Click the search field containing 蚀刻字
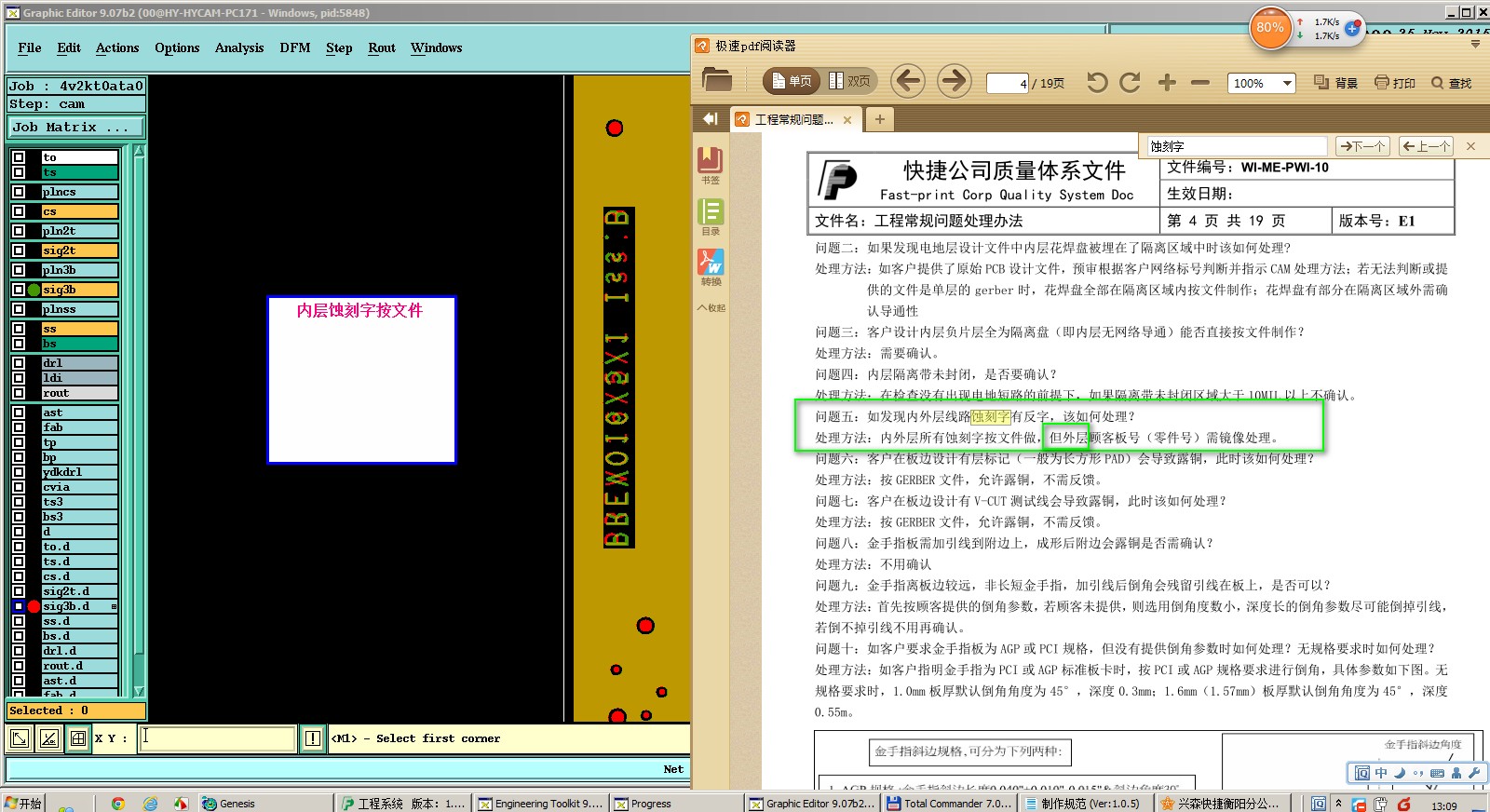The height and width of the screenshot is (812, 1490). click(1236, 146)
